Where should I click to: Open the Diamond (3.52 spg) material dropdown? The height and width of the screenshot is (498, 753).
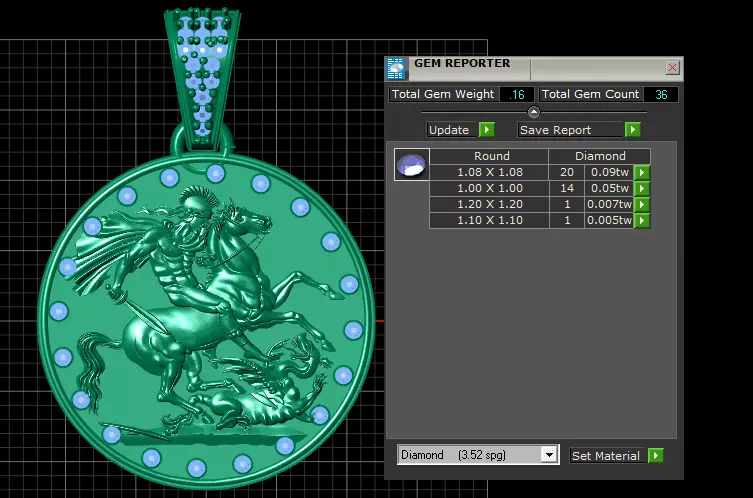pyautogui.click(x=549, y=454)
